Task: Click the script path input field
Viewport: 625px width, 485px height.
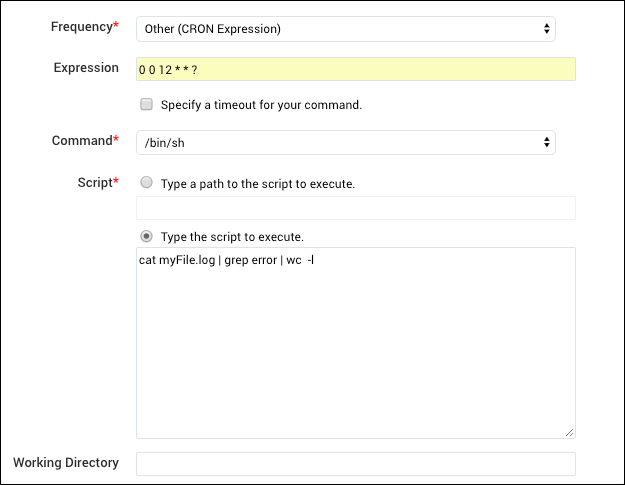Action: click(x=355, y=208)
